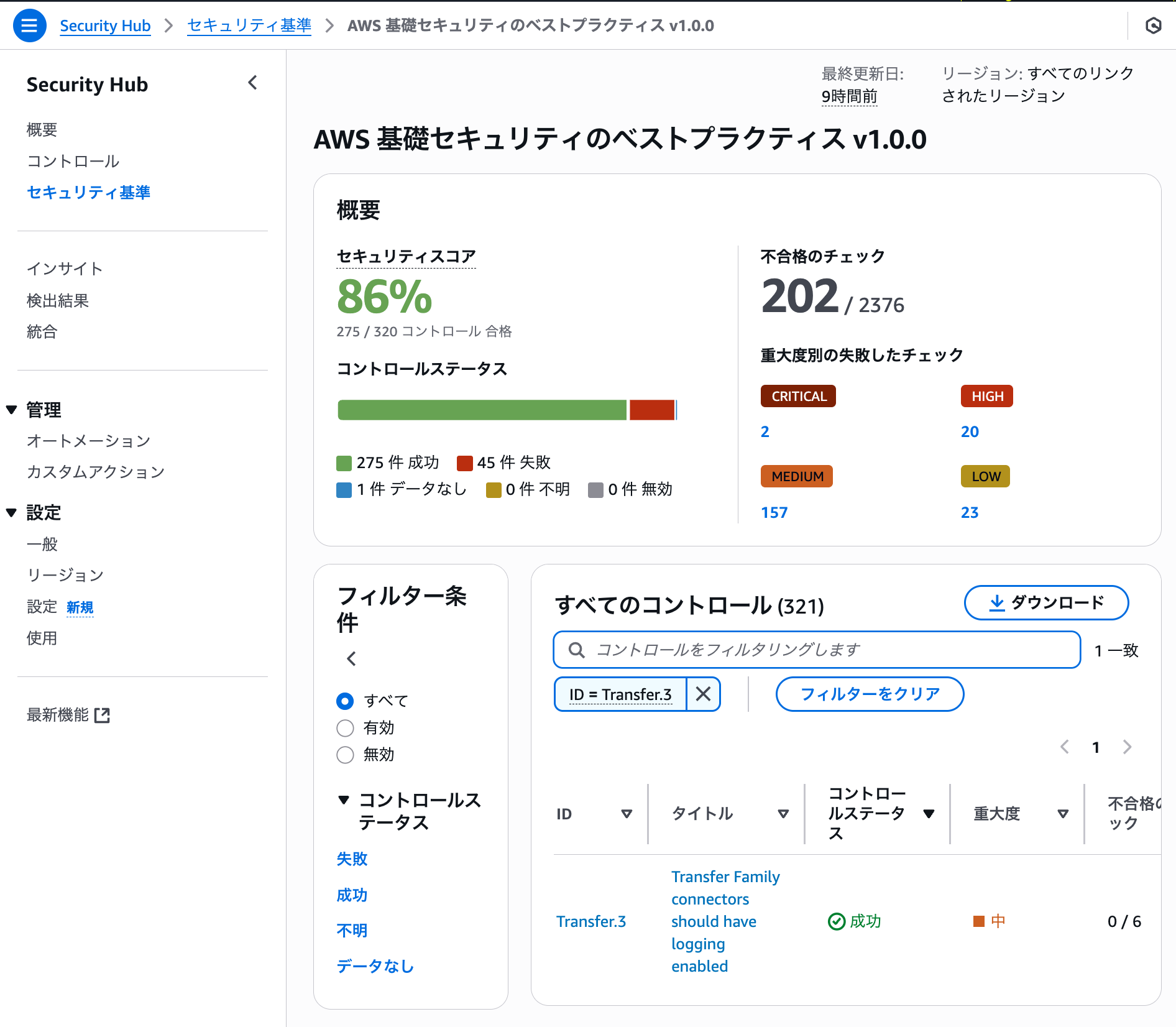Click the ID = Transfer.3 filter token text

pos(620,694)
